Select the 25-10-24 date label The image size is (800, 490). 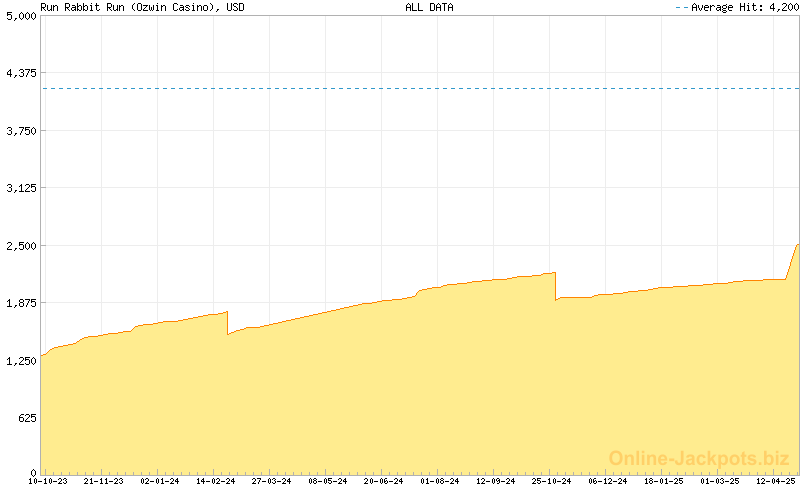552,481
